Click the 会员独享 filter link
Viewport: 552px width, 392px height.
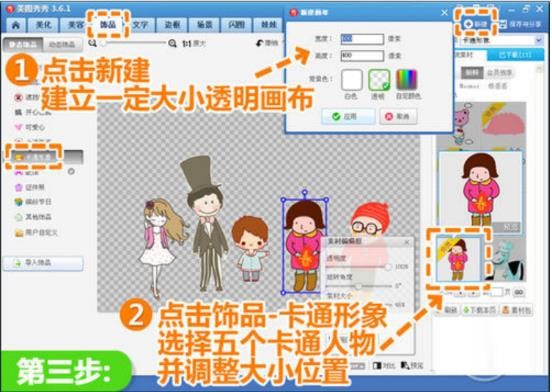point(499,73)
